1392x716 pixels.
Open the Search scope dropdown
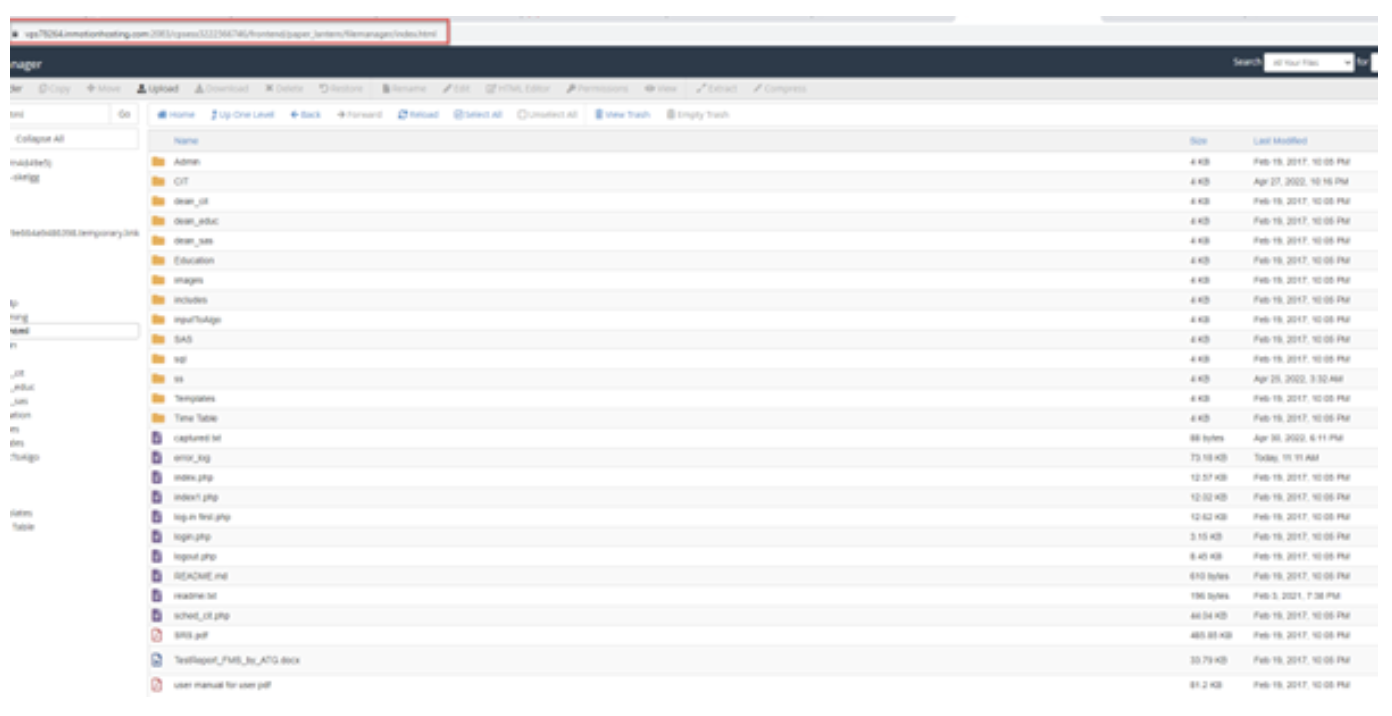point(1308,62)
